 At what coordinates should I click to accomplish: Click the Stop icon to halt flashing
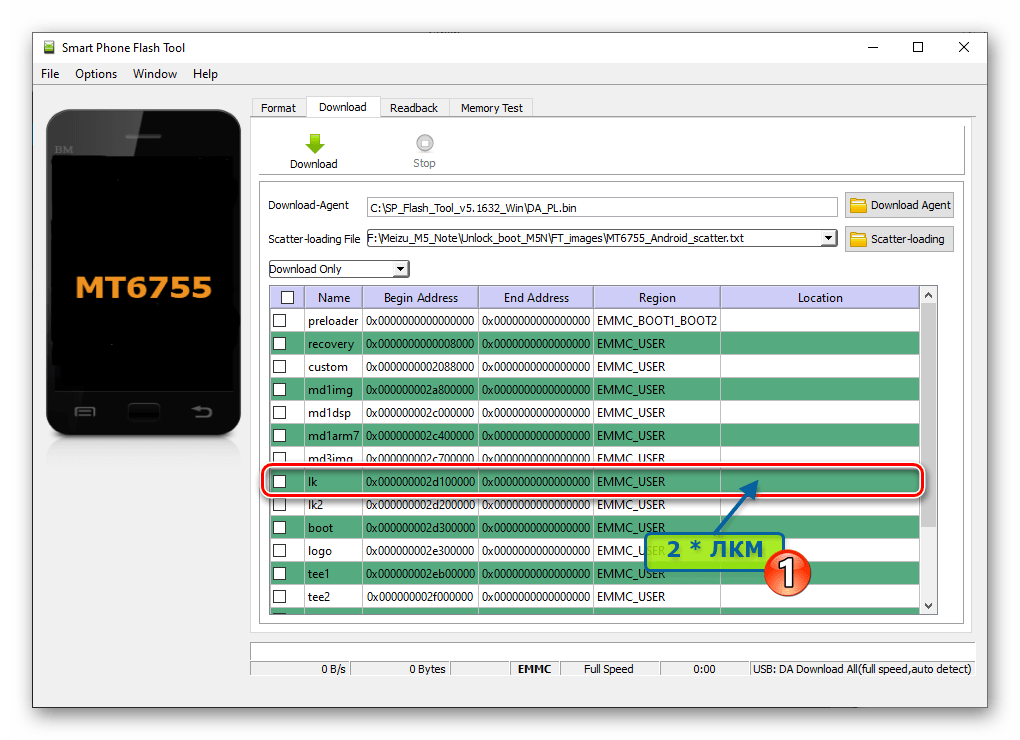pos(424,143)
